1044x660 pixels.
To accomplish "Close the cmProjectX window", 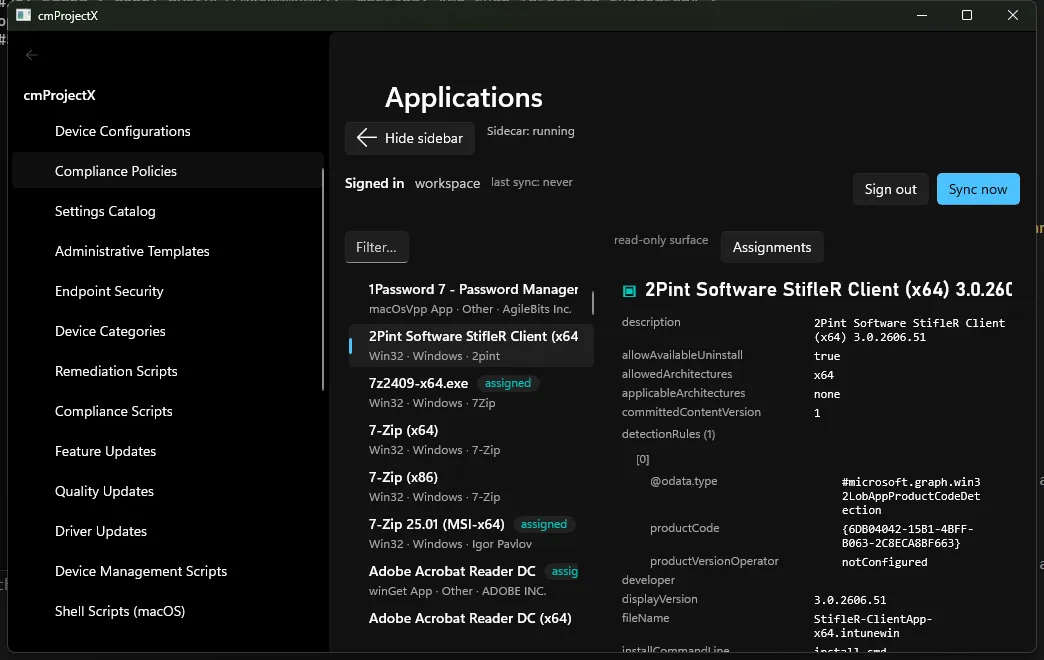I will coord(1013,15).
